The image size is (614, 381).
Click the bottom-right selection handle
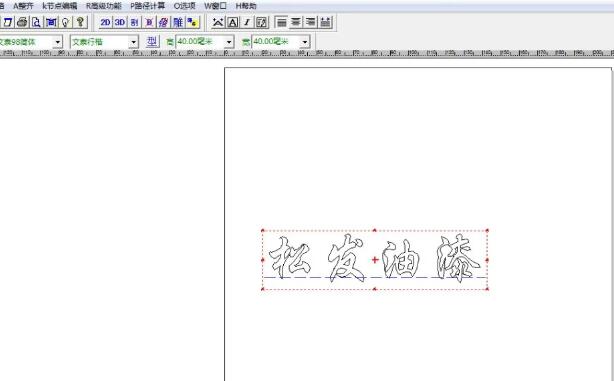[487, 289]
